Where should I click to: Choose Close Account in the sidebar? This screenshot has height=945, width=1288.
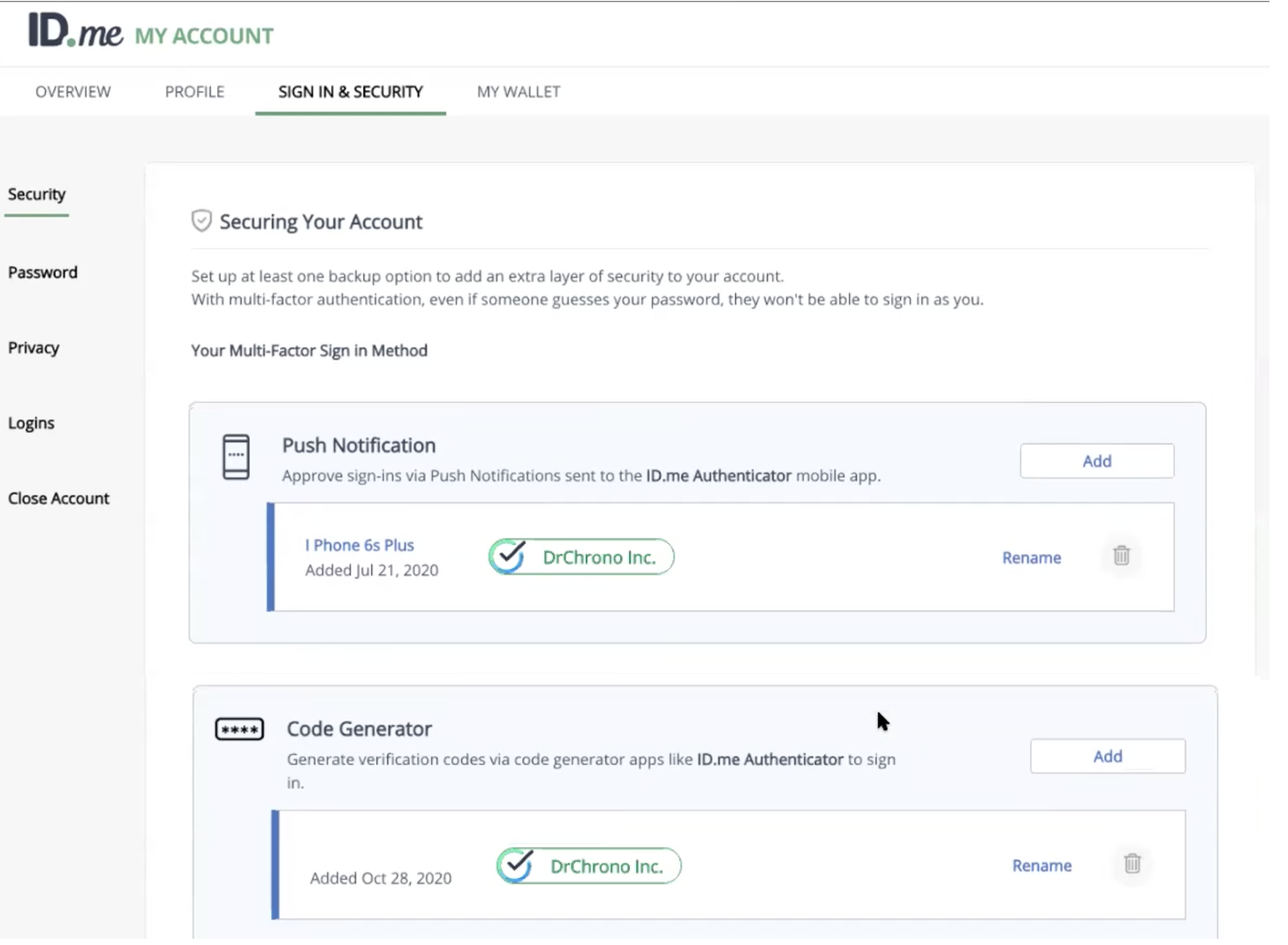(x=58, y=498)
